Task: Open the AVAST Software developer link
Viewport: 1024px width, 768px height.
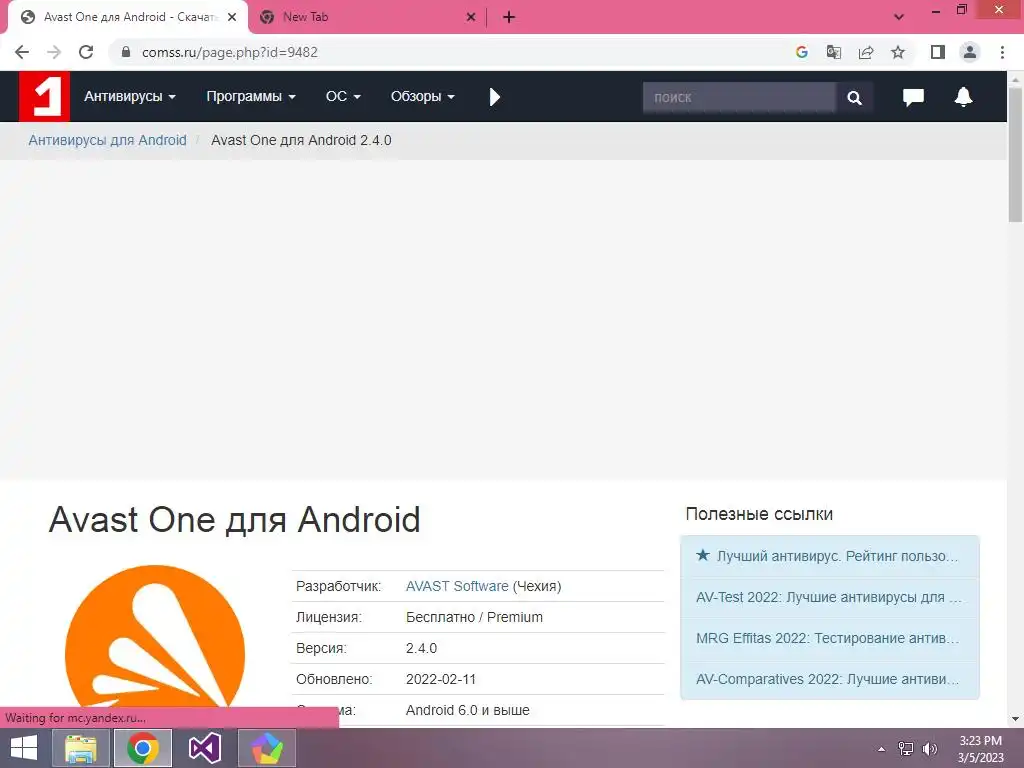Action: (x=457, y=586)
